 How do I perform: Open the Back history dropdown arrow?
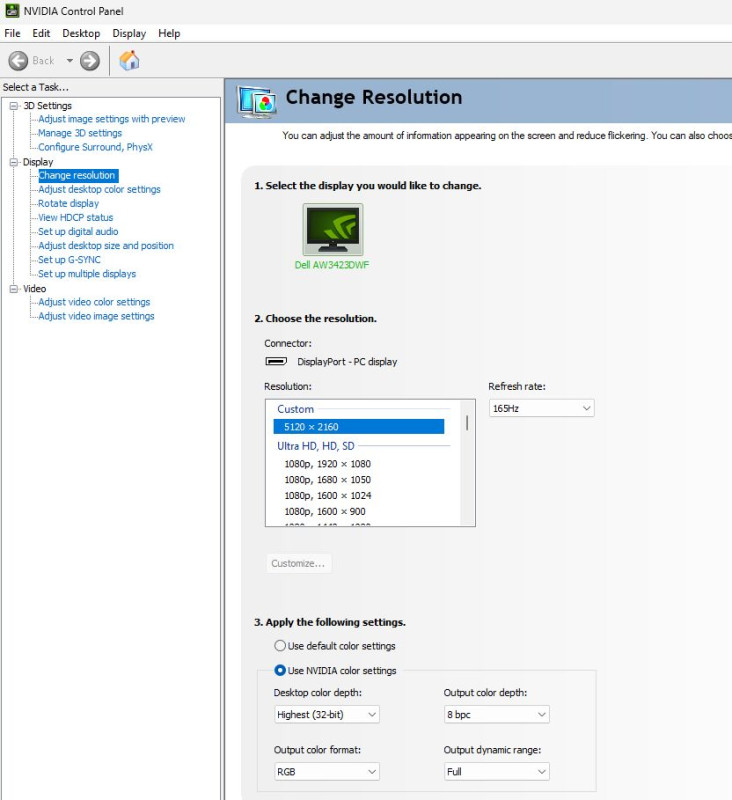69,61
